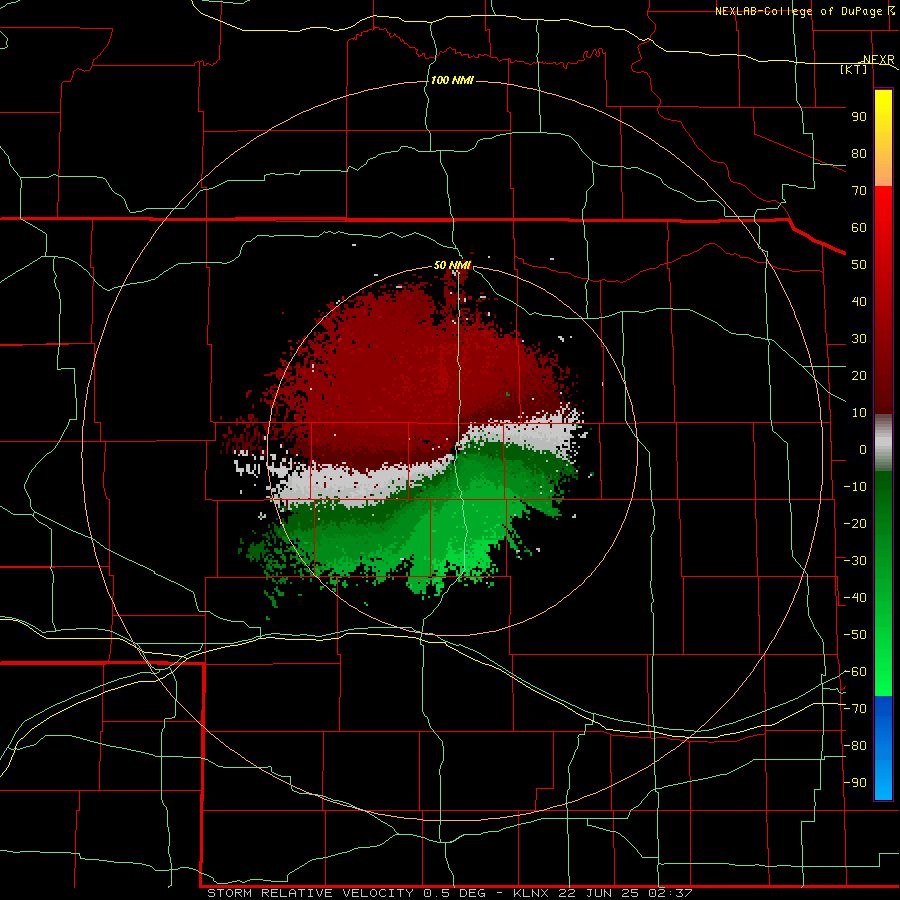Select the positive 30 velocity scale label

(x=859, y=339)
